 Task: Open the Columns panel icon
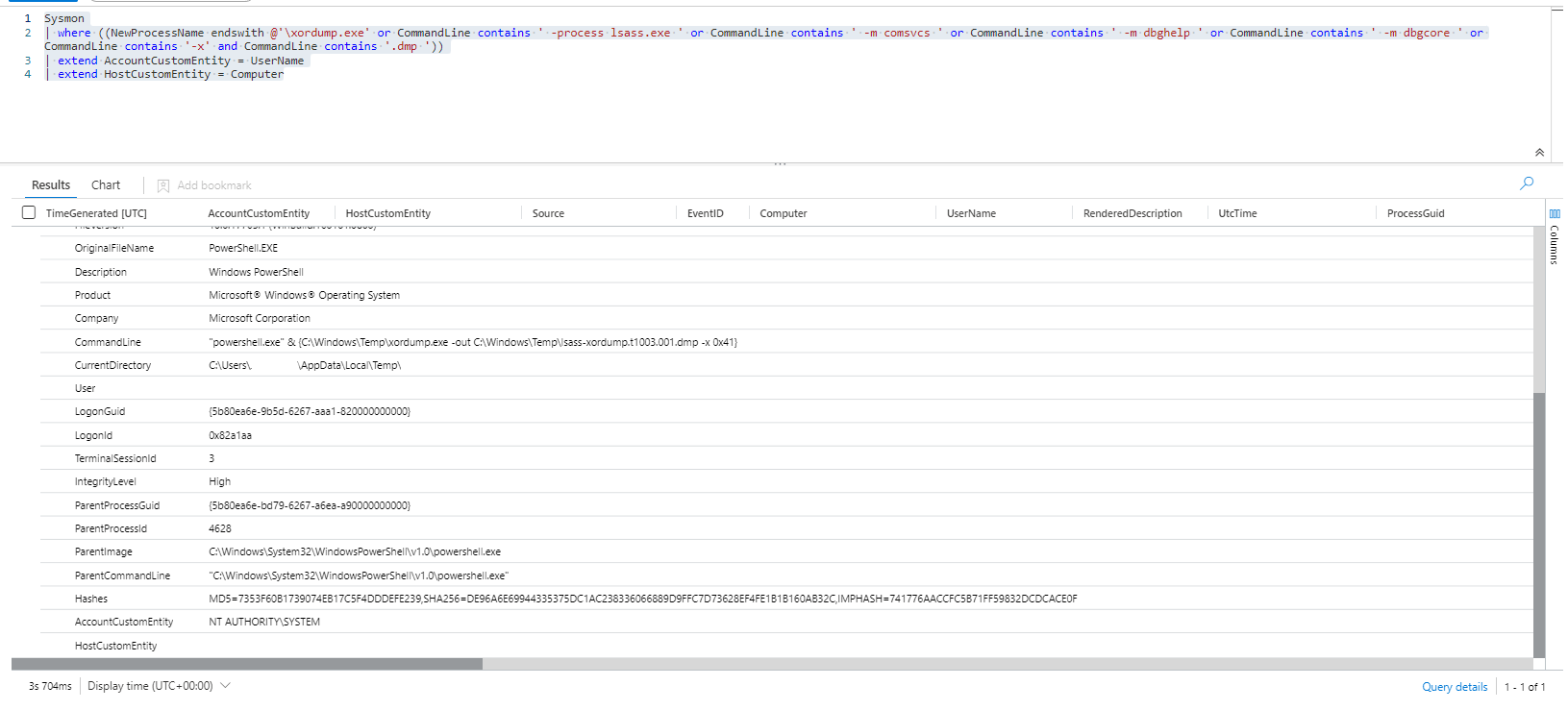pyautogui.click(x=1555, y=213)
